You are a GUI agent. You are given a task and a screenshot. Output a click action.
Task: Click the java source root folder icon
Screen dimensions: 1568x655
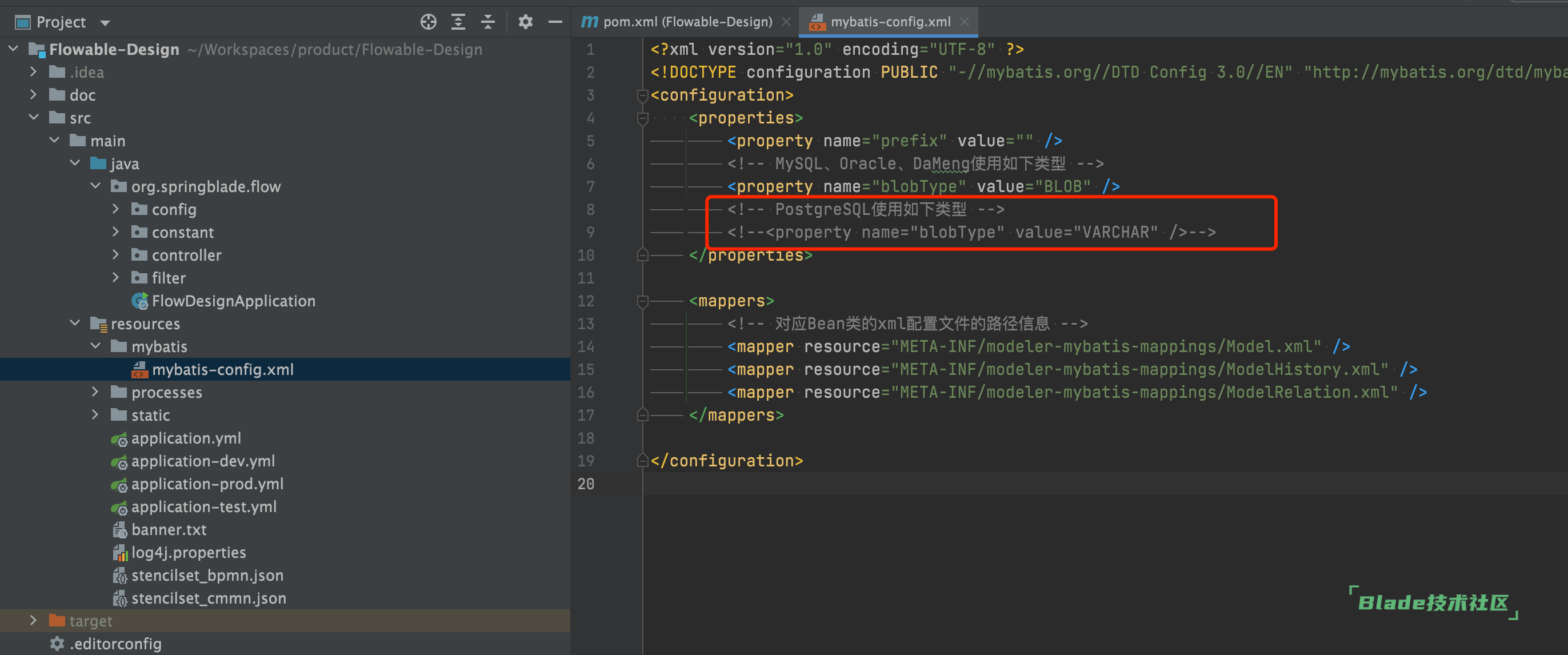click(98, 163)
